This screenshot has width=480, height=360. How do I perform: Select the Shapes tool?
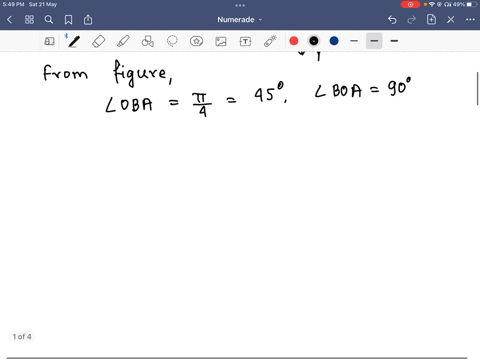148,41
